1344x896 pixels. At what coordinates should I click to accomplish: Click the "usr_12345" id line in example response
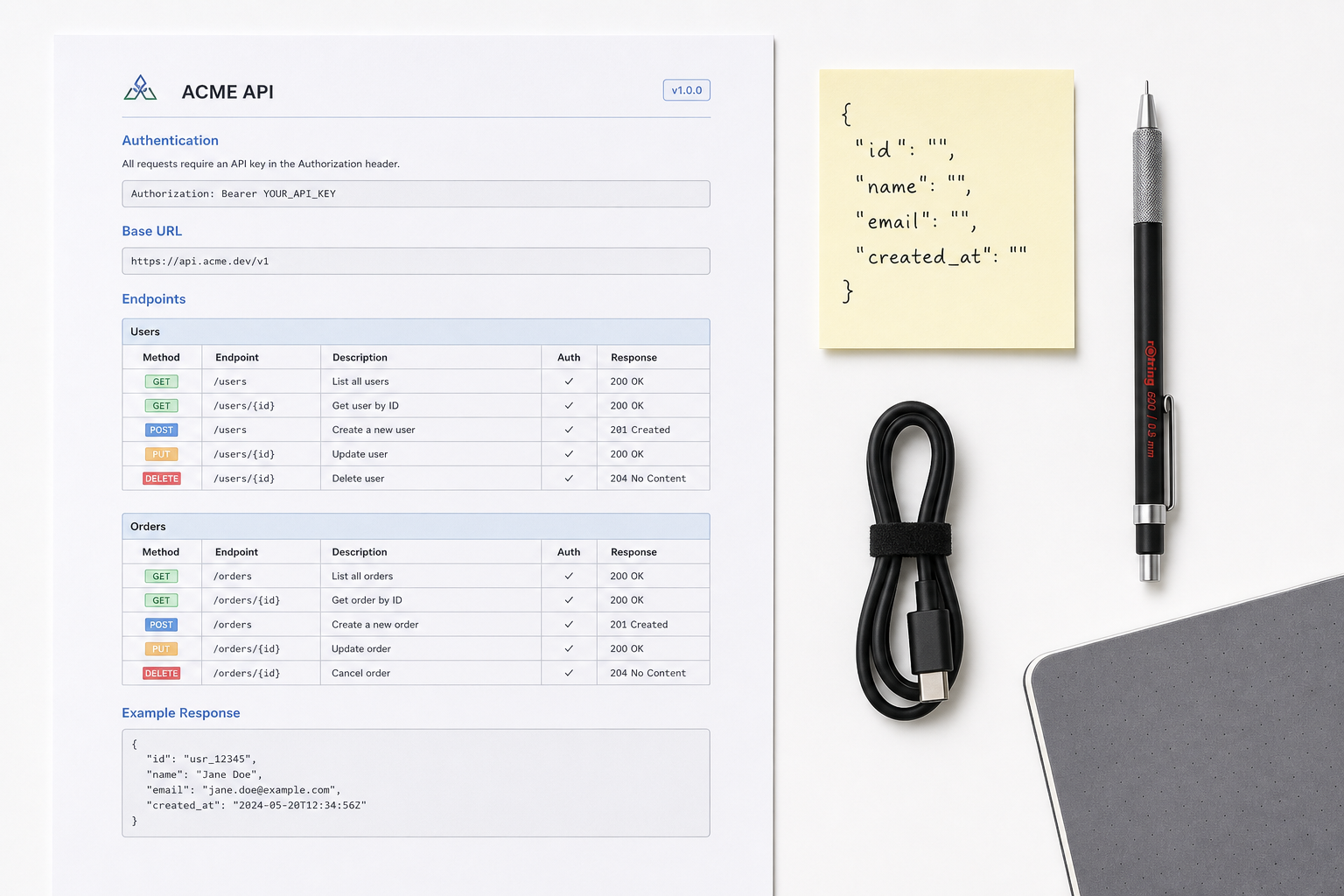(x=201, y=759)
